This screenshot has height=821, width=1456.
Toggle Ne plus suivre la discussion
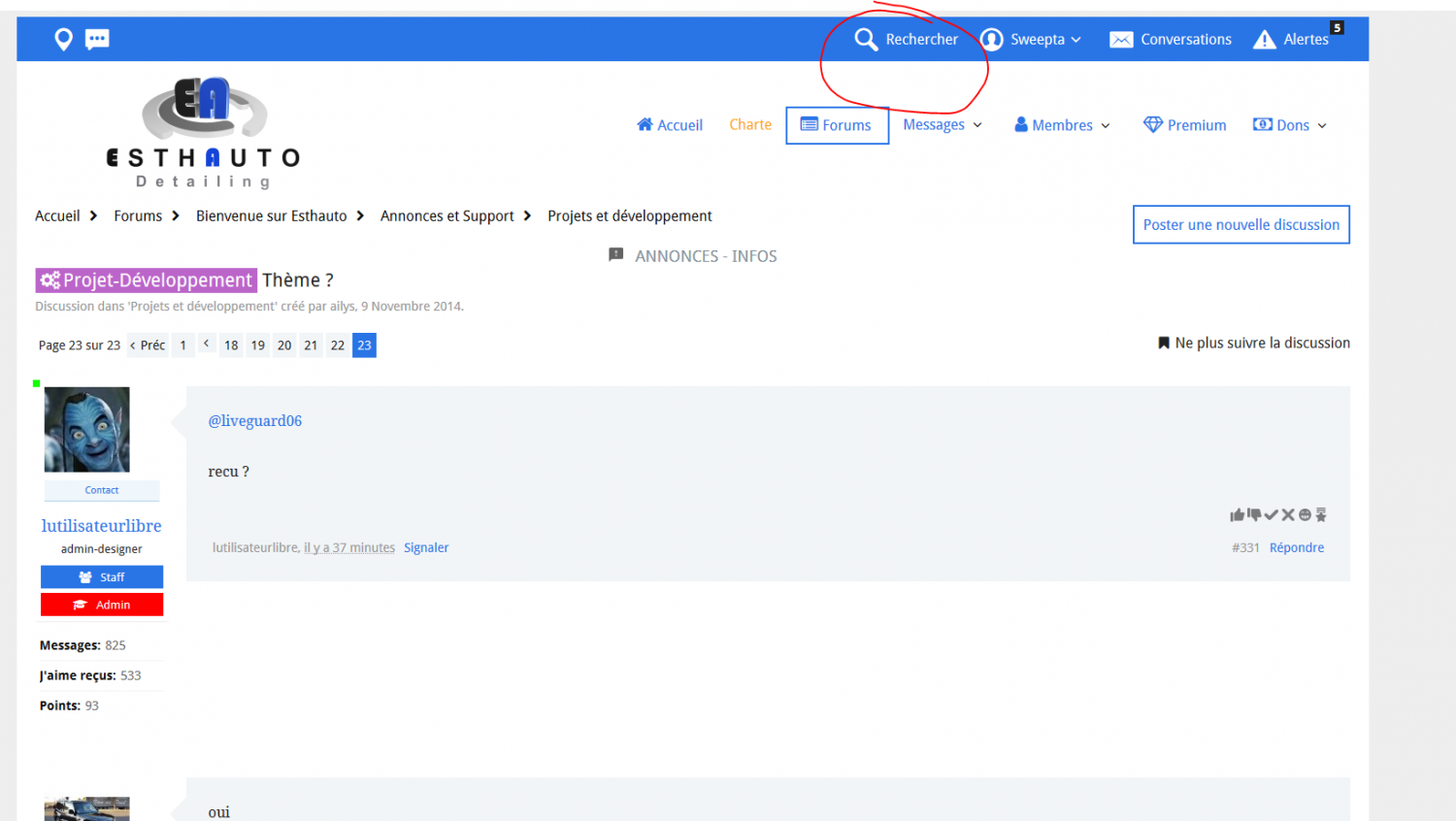point(1253,343)
